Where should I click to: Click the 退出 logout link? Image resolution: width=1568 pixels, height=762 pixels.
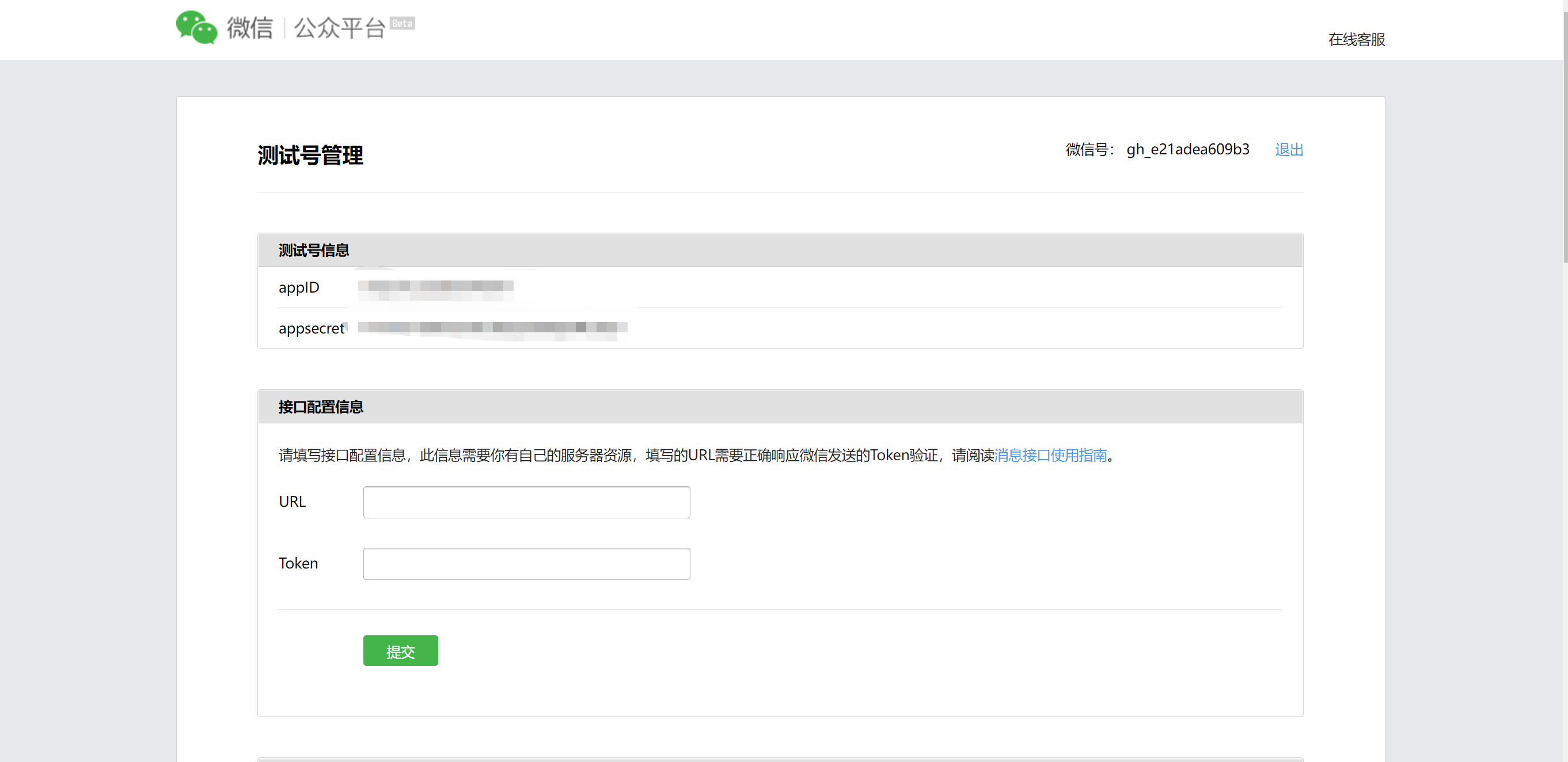(1289, 149)
